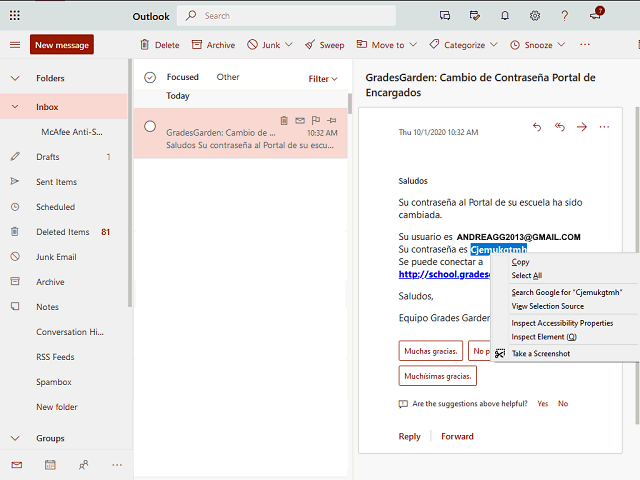Image resolution: width=640 pixels, height=480 pixels.
Task: Open Outlook settings gear
Action: click(x=535, y=16)
